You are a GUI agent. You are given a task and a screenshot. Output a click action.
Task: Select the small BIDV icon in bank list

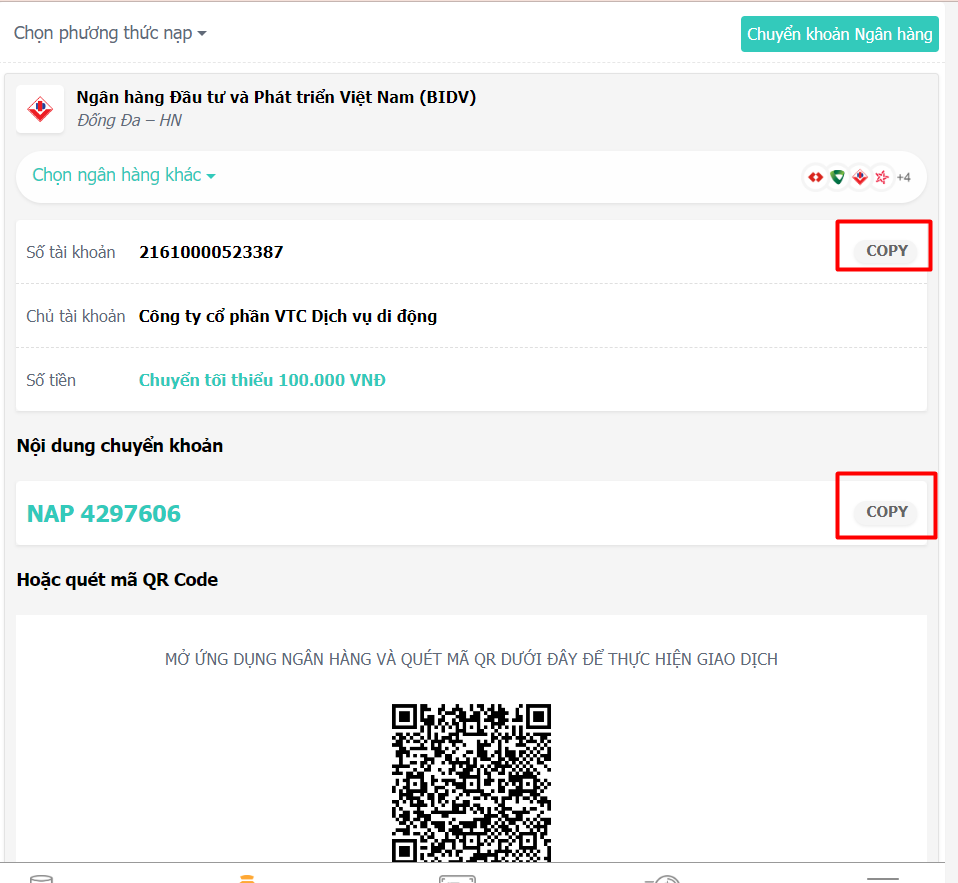tap(860, 177)
